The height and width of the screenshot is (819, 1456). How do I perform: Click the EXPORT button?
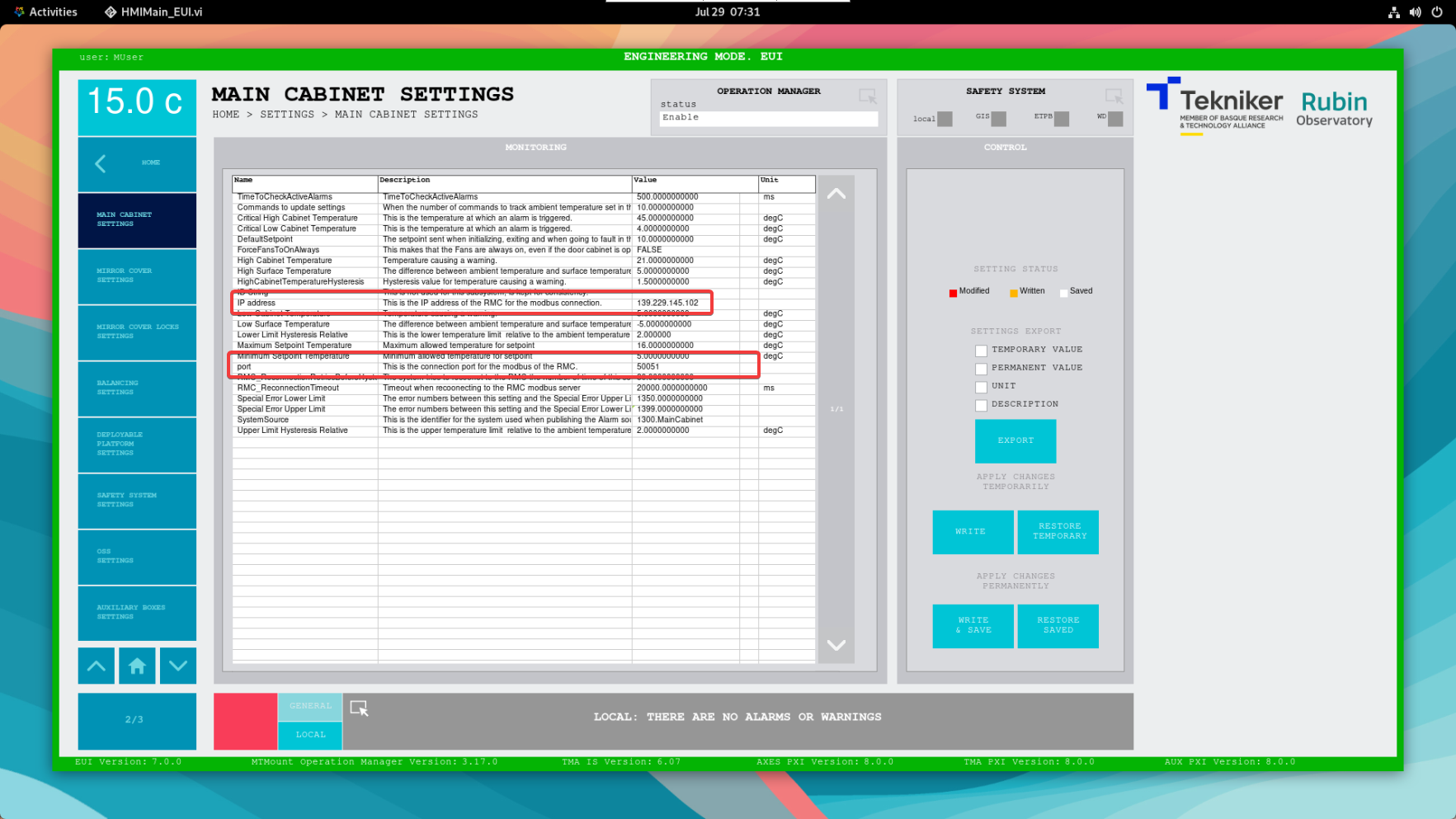(1015, 441)
